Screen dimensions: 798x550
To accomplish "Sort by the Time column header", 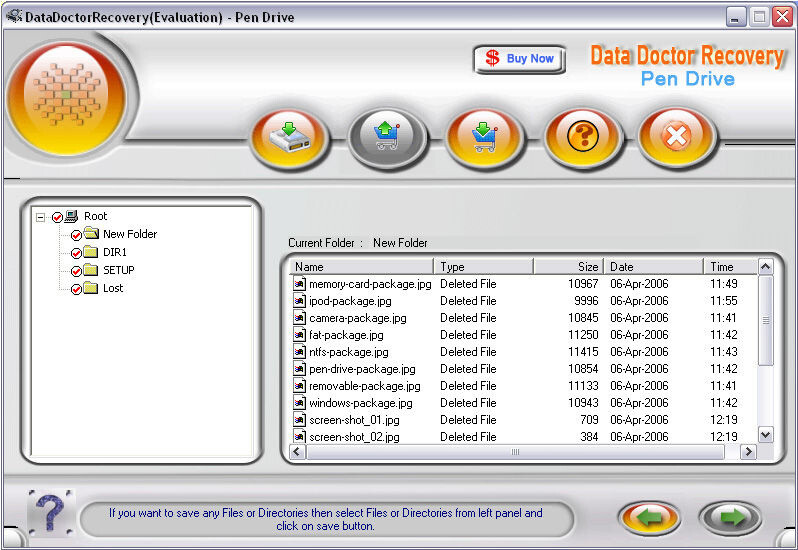I will [x=731, y=267].
